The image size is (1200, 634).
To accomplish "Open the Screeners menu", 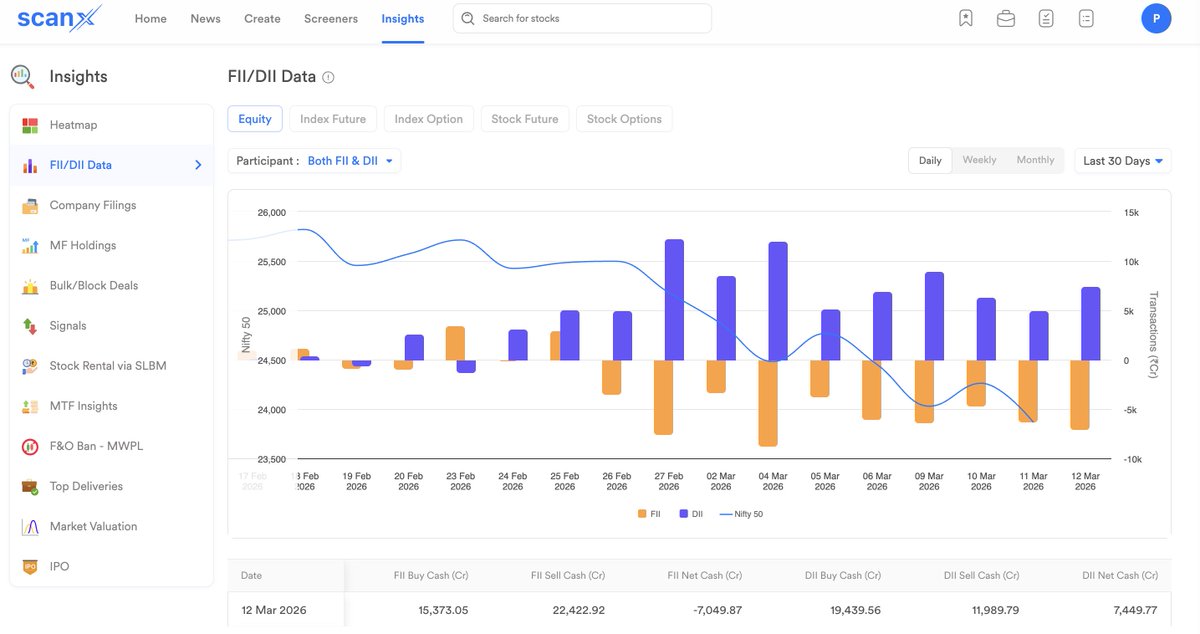I will coord(331,18).
